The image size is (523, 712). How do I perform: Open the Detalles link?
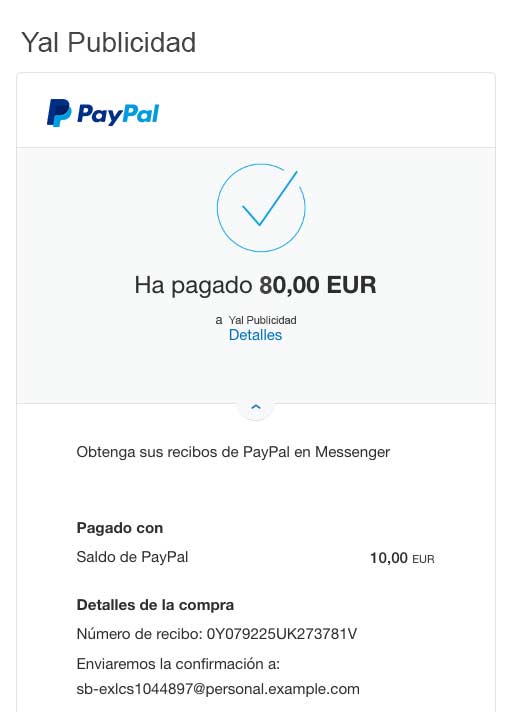pos(255,335)
